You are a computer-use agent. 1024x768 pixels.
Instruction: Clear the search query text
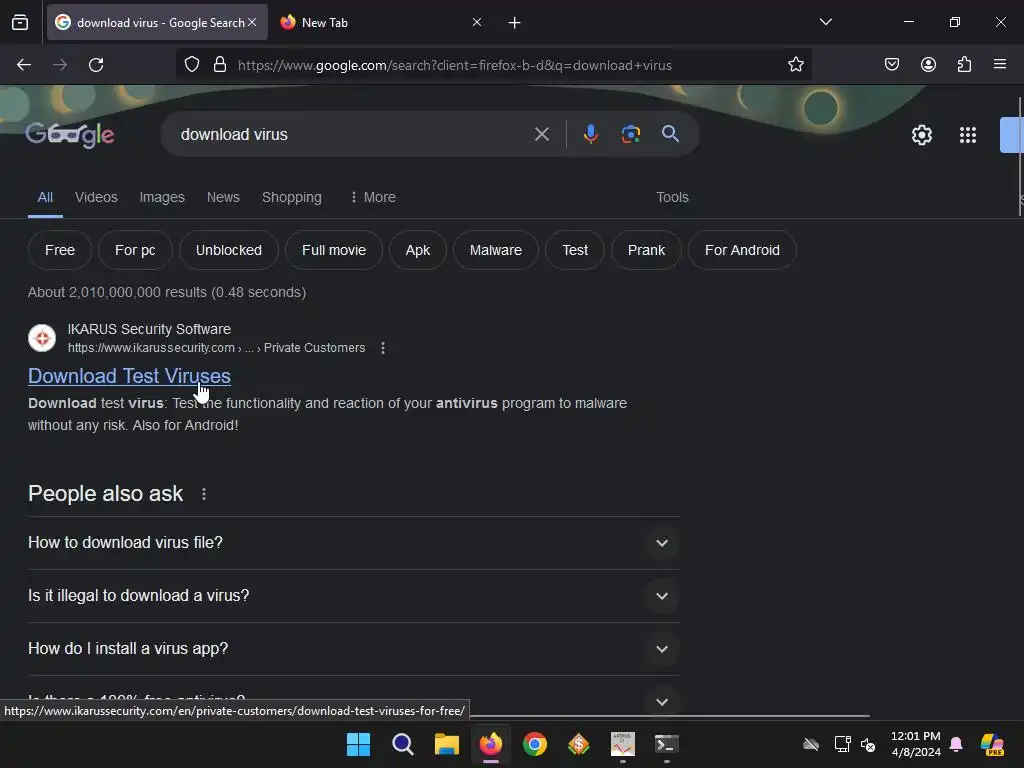point(541,135)
